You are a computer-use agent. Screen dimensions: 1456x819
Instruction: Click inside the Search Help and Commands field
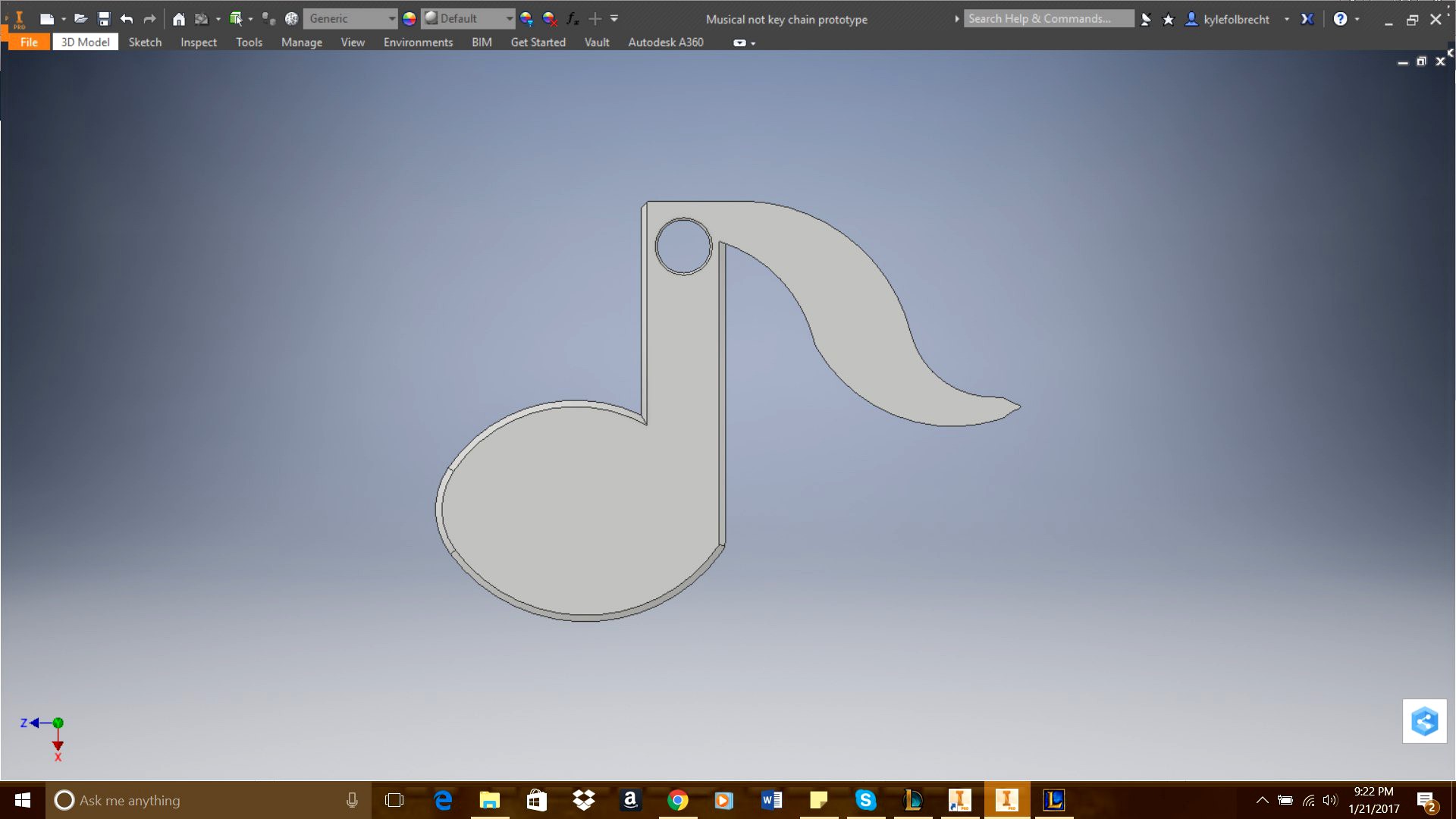coord(1049,18)
